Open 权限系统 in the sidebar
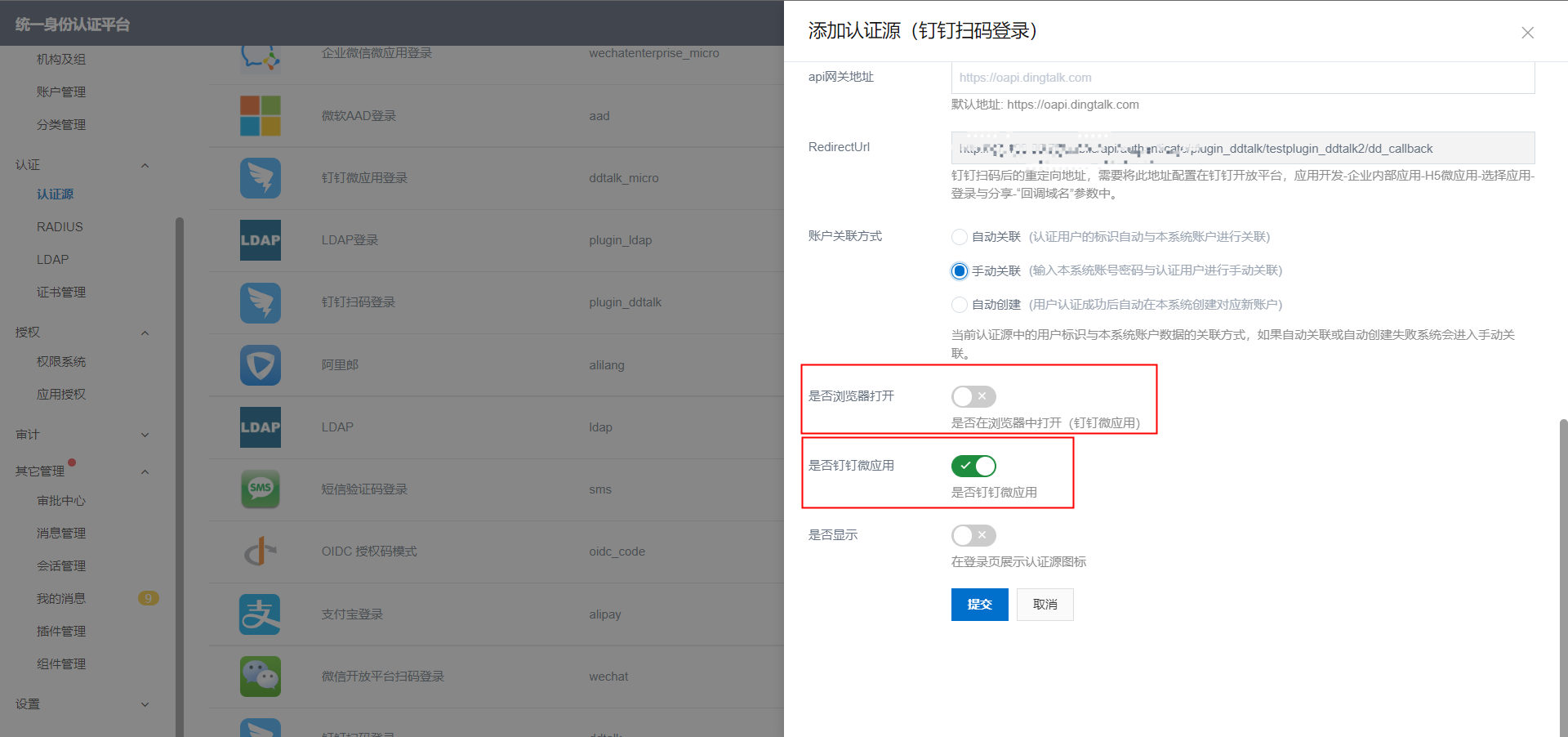This screenshot has height=737, width=1568. (61, 361)
